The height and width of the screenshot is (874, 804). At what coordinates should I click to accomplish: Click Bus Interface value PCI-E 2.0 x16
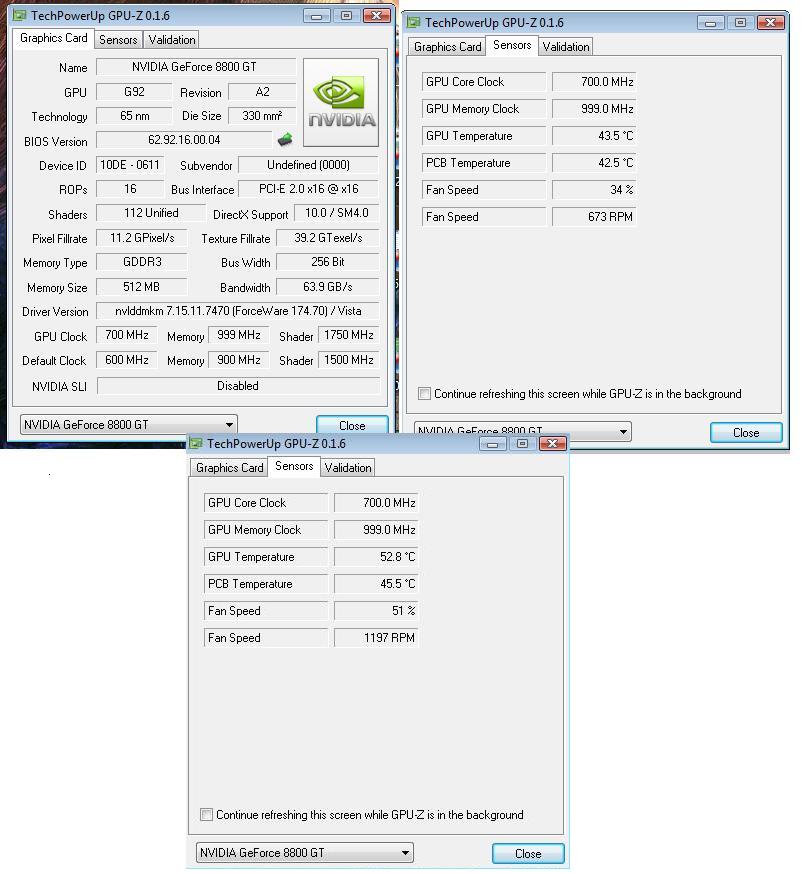click(x=308, y=188)
